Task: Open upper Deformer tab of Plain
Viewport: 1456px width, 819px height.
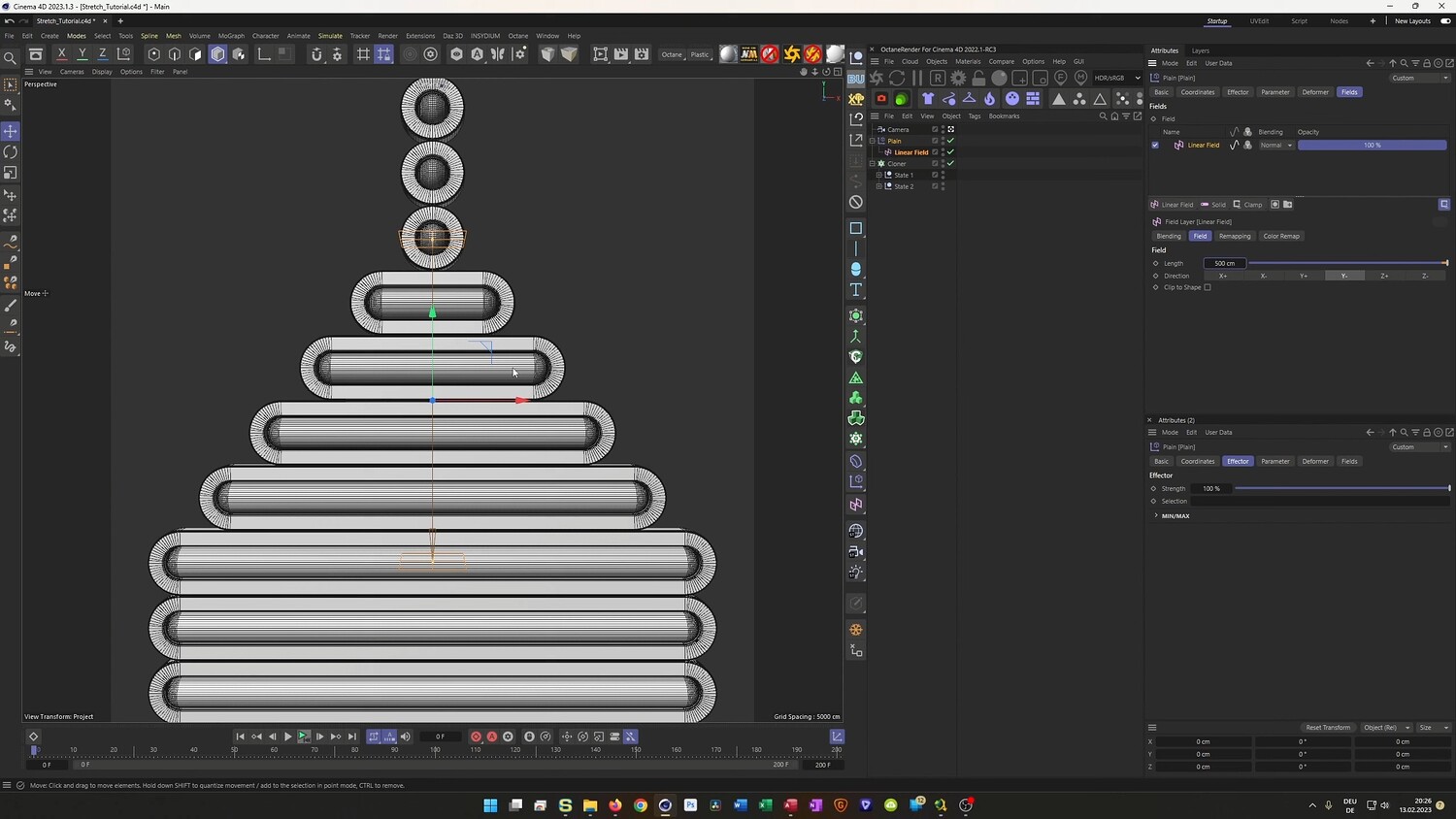Action: [x=1315, y=92]
